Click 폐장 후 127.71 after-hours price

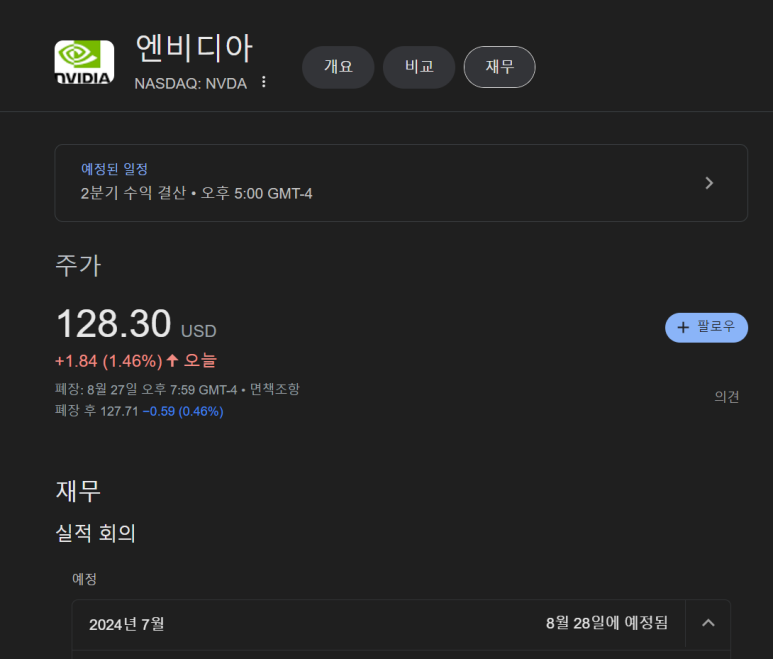(x=97, y=411)
